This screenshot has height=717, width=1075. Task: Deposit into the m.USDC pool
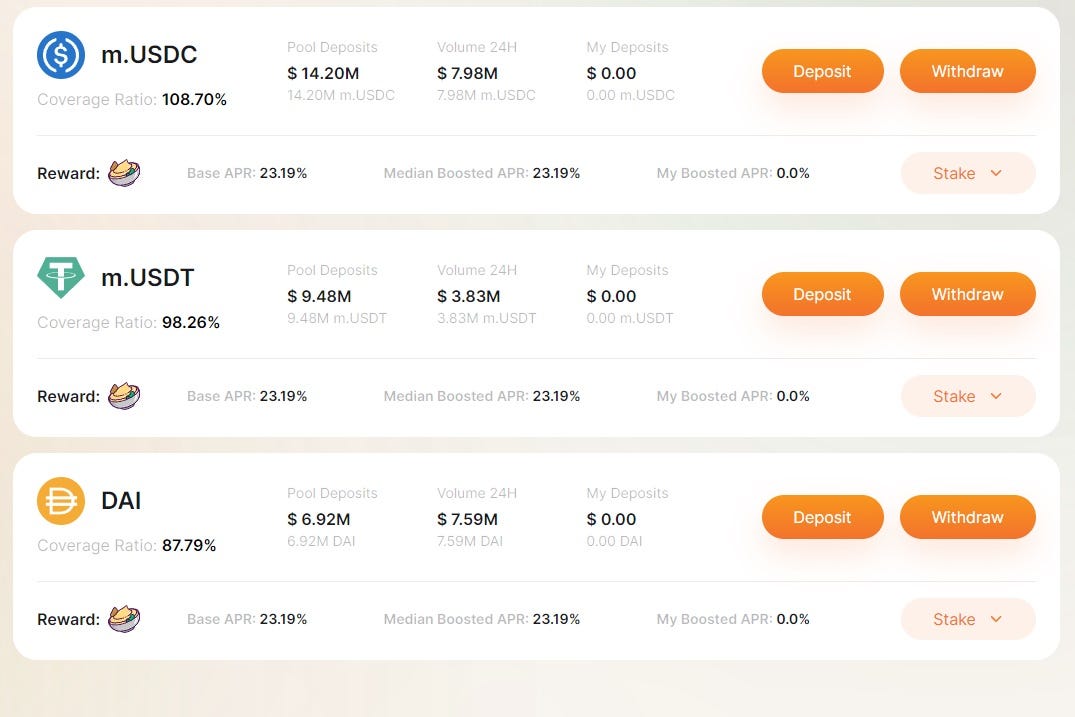822,71
